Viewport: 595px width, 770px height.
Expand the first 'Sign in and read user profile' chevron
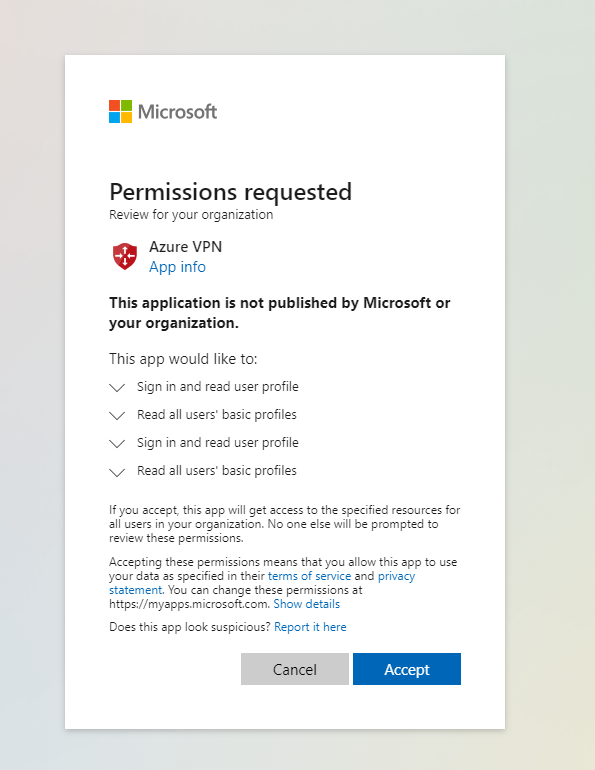[117, 388]
